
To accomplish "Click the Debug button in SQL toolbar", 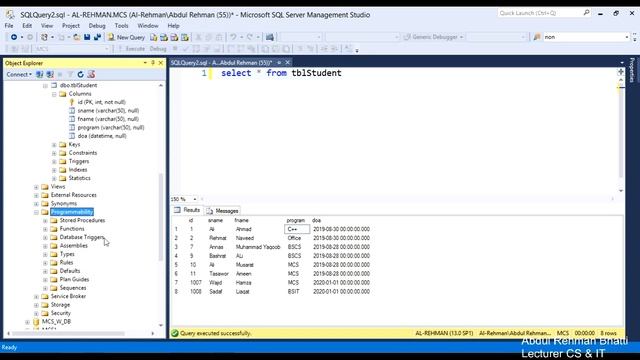I will click(158, 49).
